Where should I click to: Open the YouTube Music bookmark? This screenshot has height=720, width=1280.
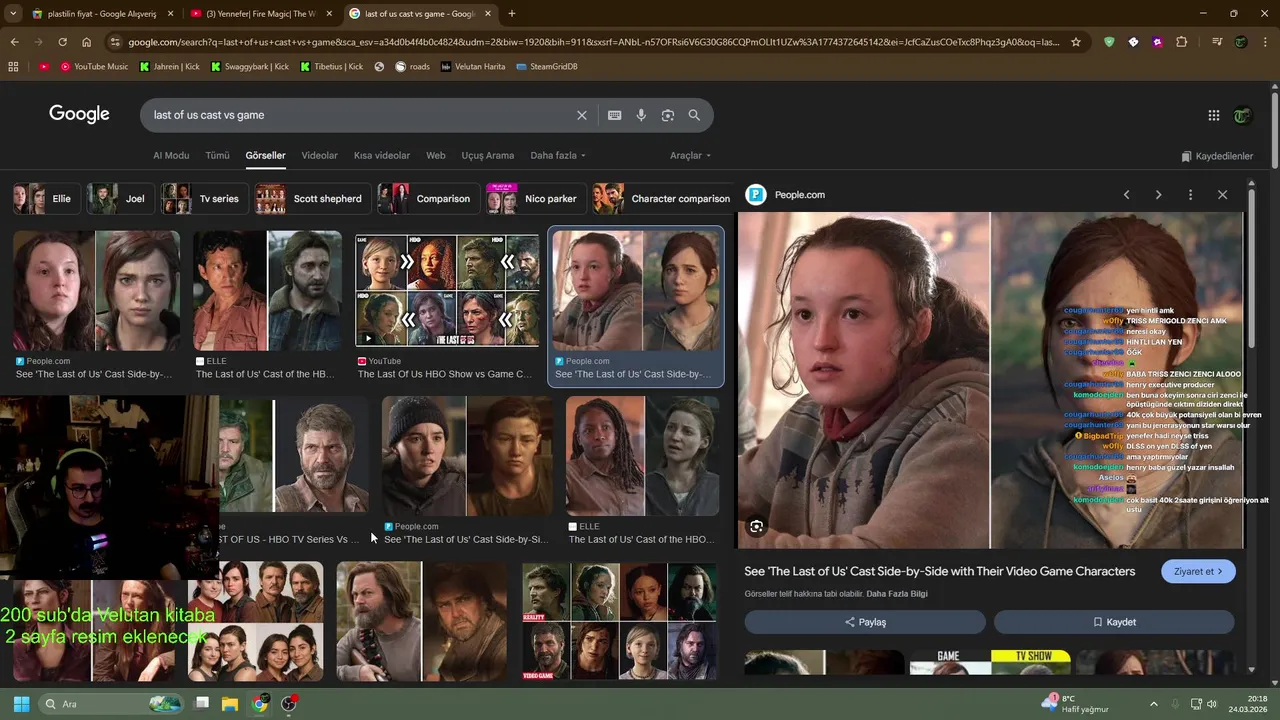(94, 66)
